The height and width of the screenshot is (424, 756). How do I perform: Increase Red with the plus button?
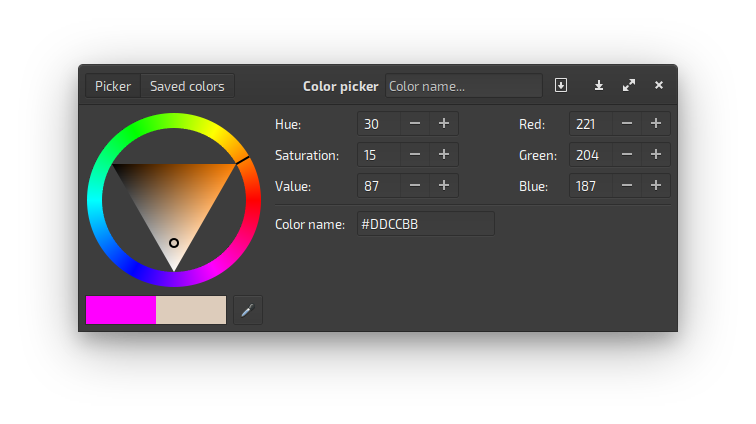tap(656, 124)
